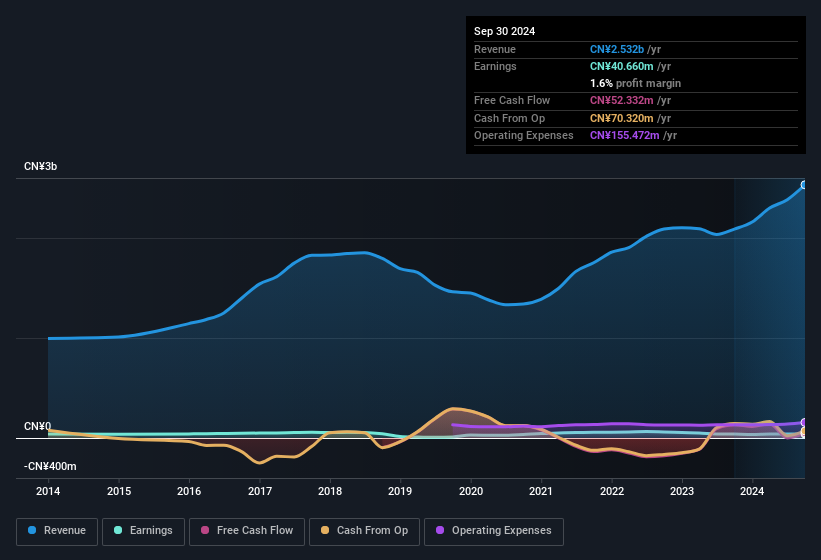Select the 2017 x-axis label
Screen dimensions: 821x560
260,491
